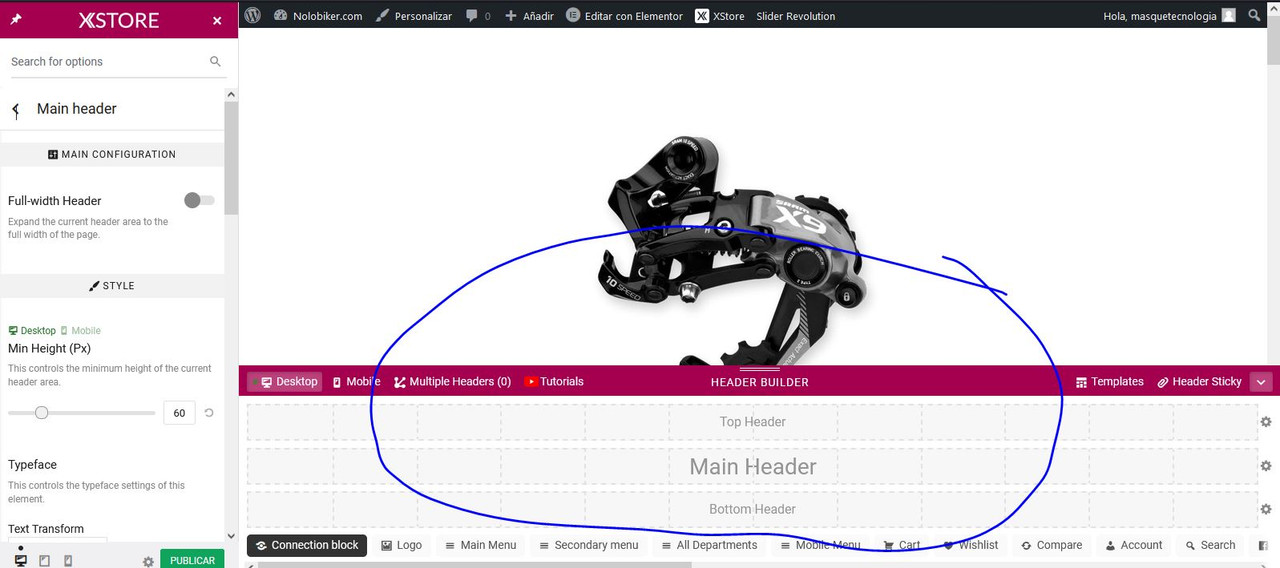The image size is (1280, 568).
Task: Click the search magnifier in options field
Action: (215, 62)
